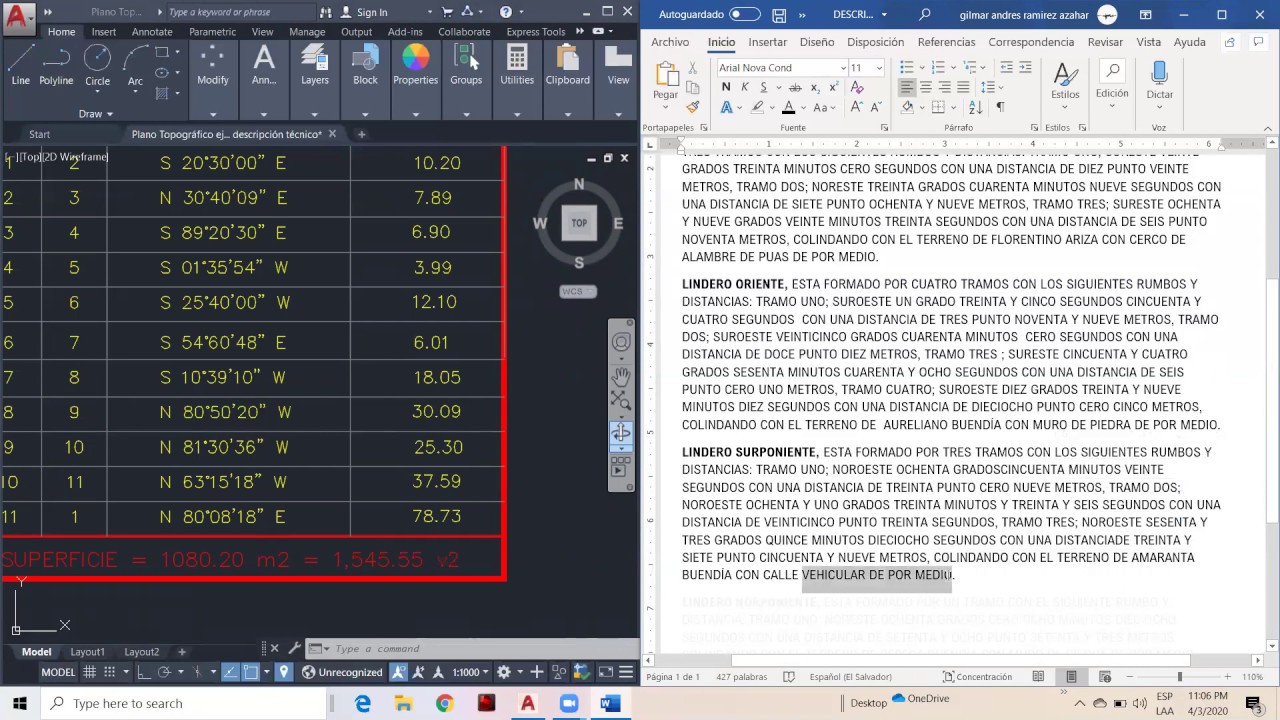1280x720 pixels.
Task: Select the Polyline tool
Action: (x=56, y=65)
